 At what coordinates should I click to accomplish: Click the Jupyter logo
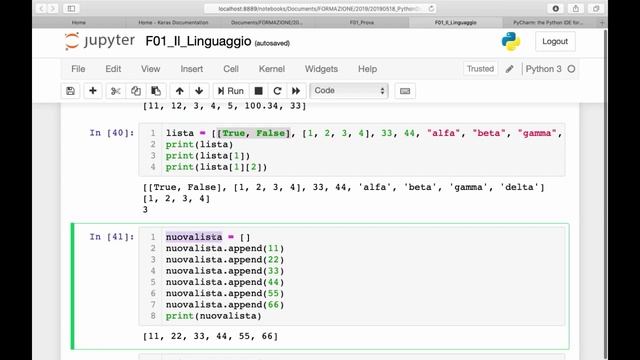(x=99, y=41)
